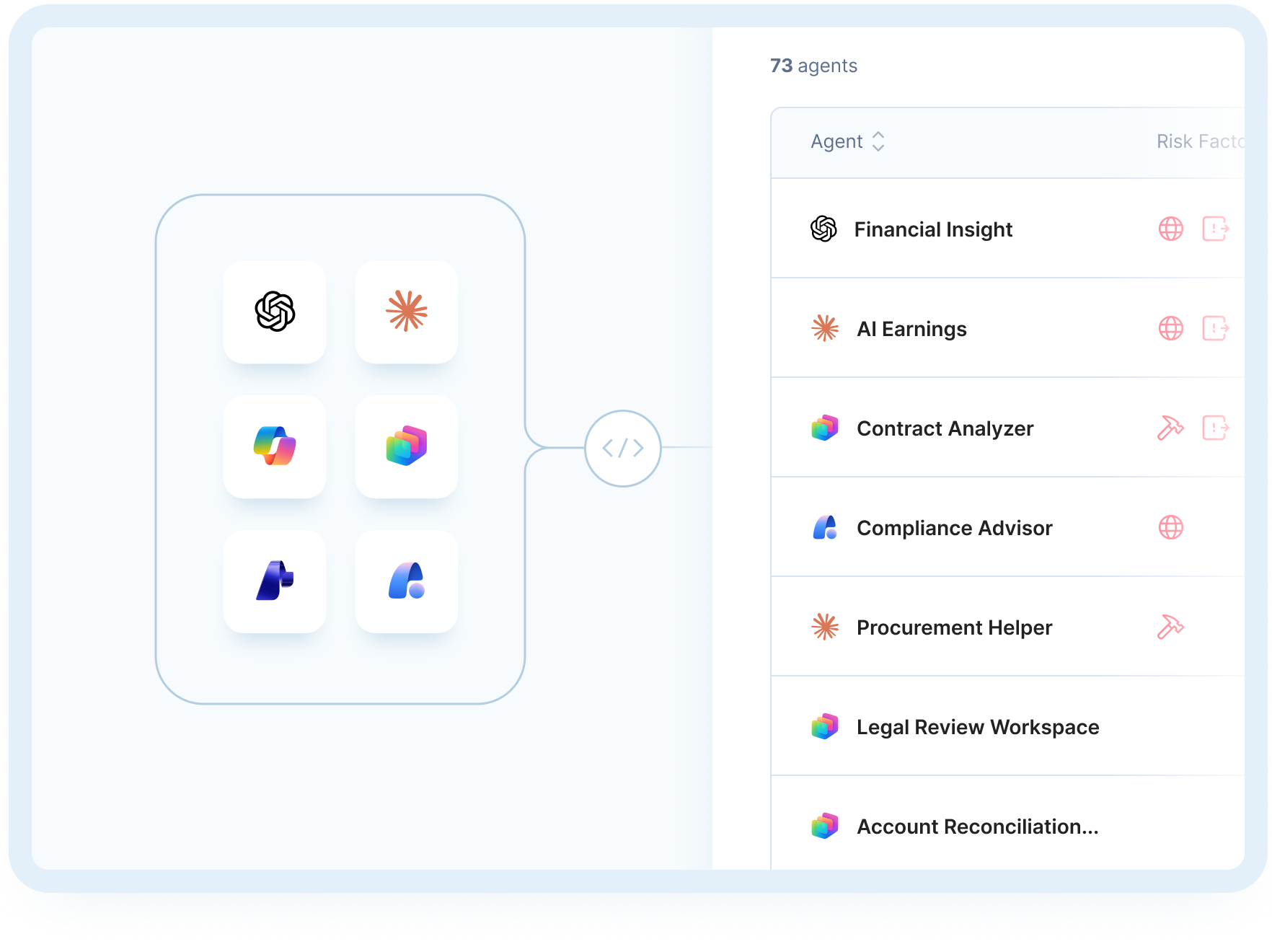Sort the list by Agent column arrows
The height and width of the screenshot is (952, 1272).
(x=878, y=141)
